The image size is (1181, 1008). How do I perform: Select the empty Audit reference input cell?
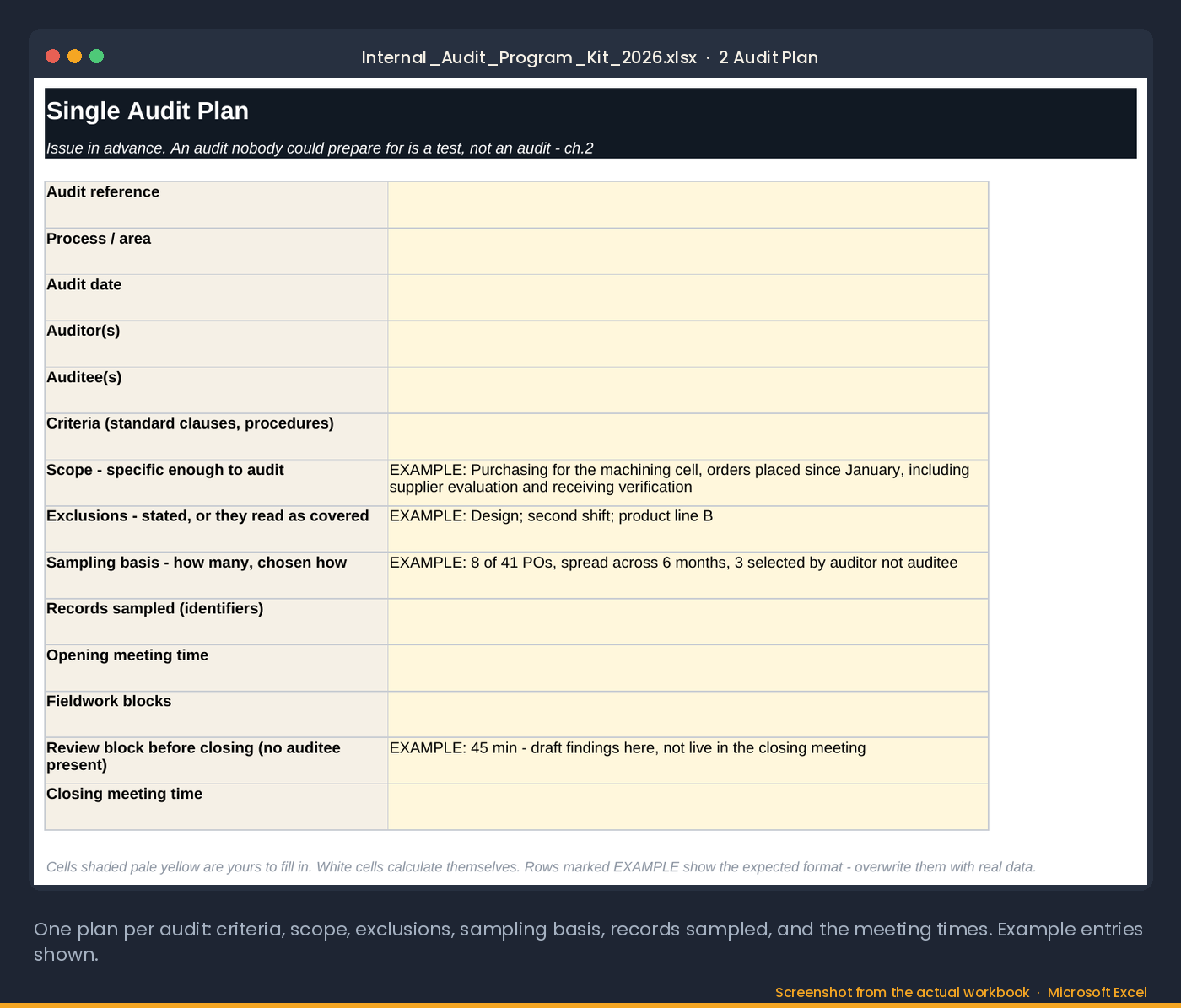[x=688, y=205]
